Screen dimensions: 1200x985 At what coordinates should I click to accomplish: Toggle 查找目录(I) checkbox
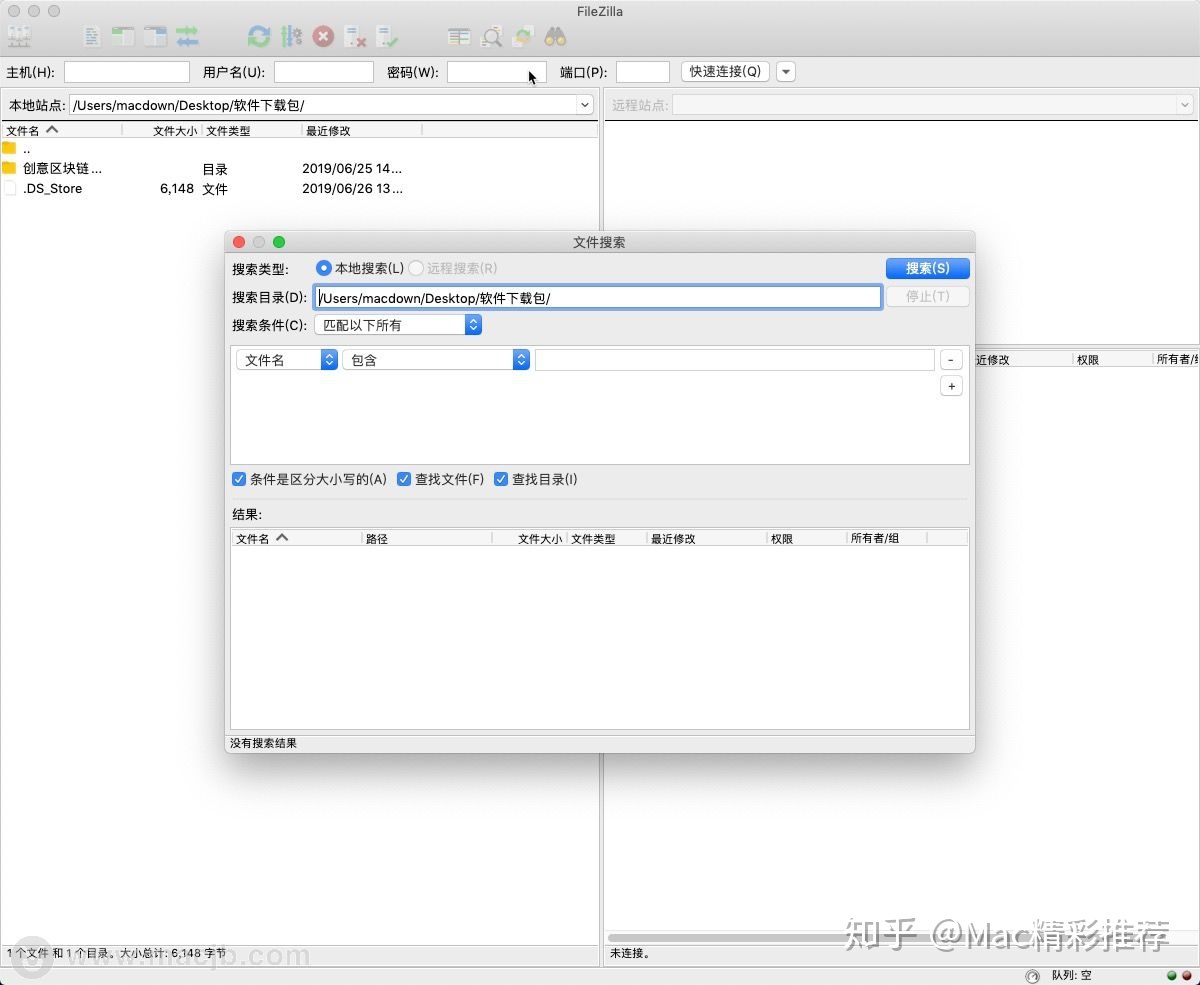coord(501,479)
